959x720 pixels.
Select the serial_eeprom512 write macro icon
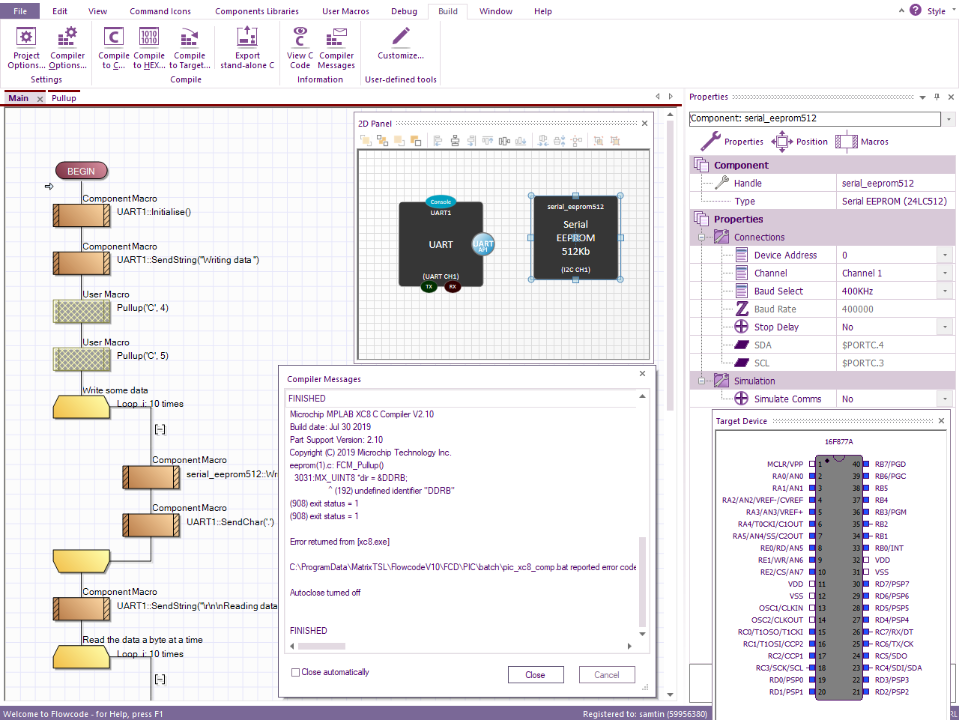point(151,477)
